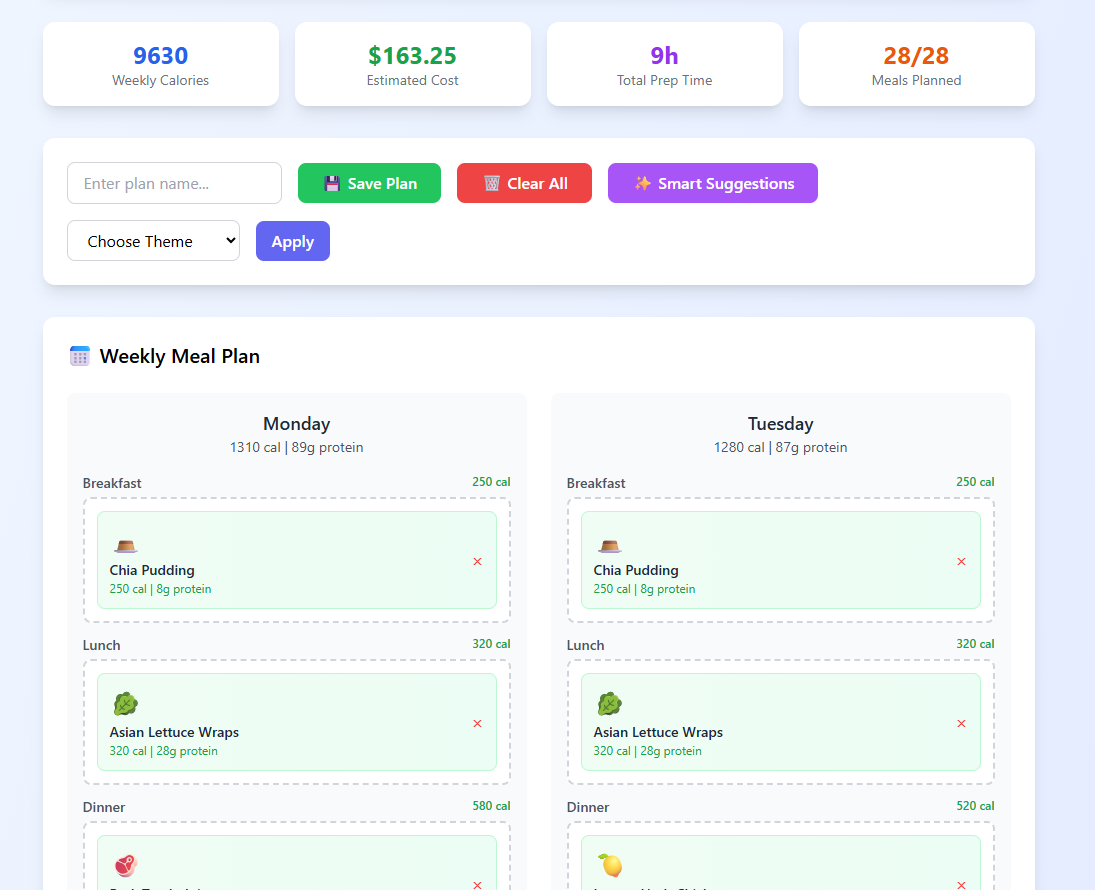Click the 9630 Weekly Calories card

pyautogui.click(x=161, y=64)
